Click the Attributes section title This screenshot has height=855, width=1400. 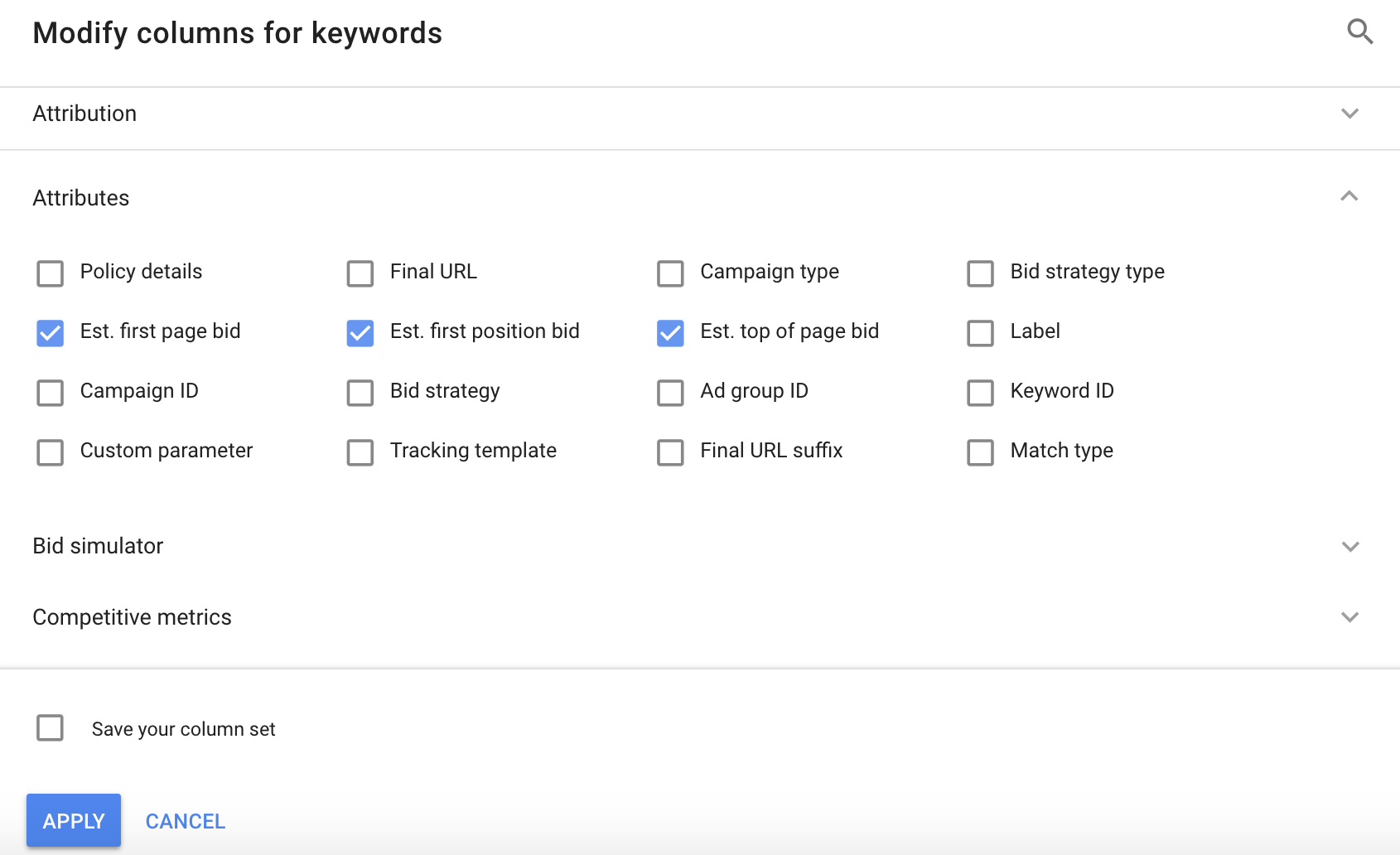[x=81, y=198]
